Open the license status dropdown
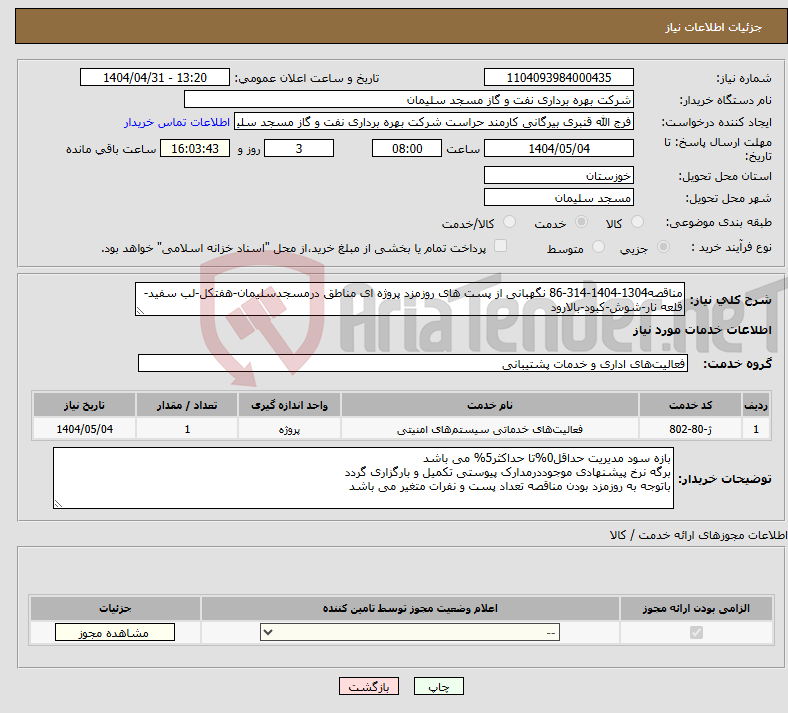The width and height of the screenshot is (788, 713). (x=410, y=633)
